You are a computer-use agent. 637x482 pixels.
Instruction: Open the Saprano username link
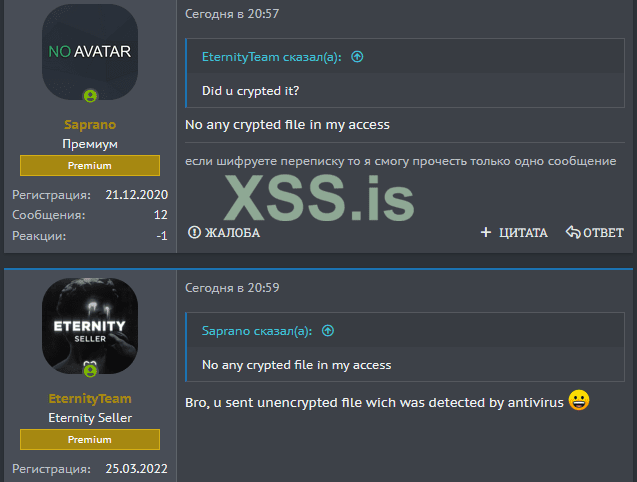(90, 124)
